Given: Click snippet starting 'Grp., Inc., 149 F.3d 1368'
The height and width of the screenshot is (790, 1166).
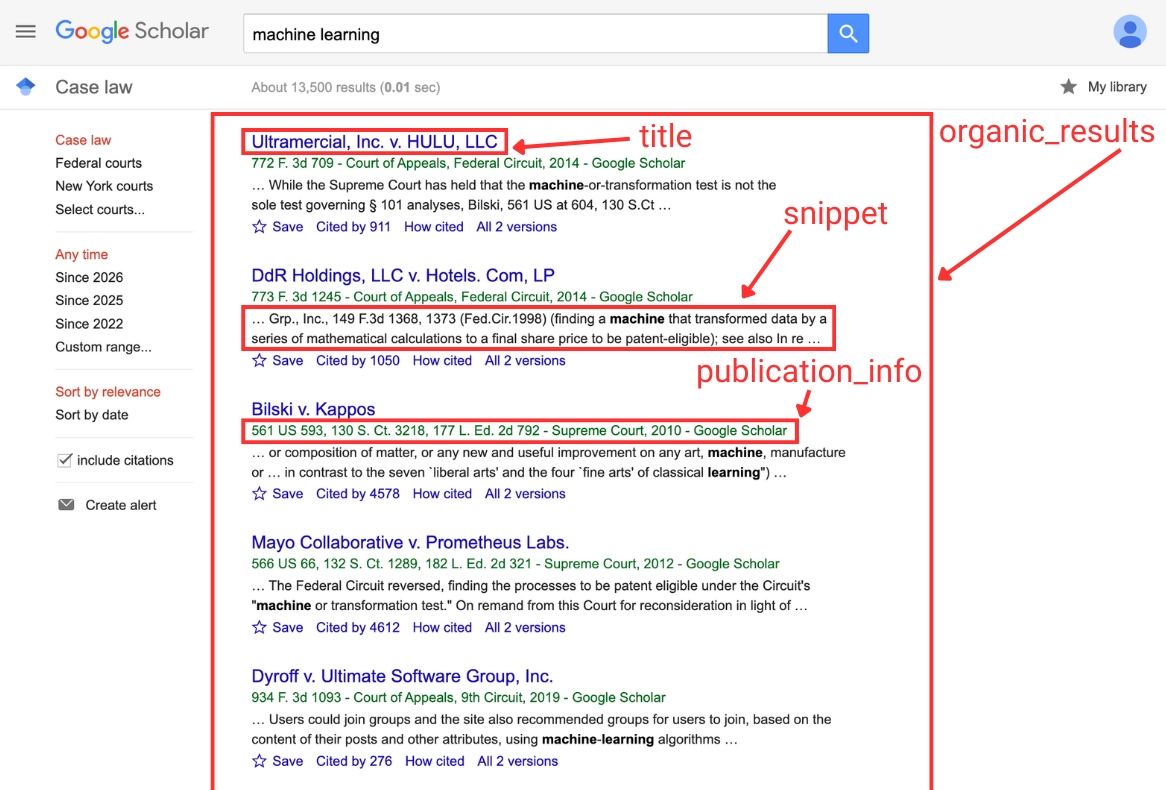Looking at the screenshot, I should 539,329.
